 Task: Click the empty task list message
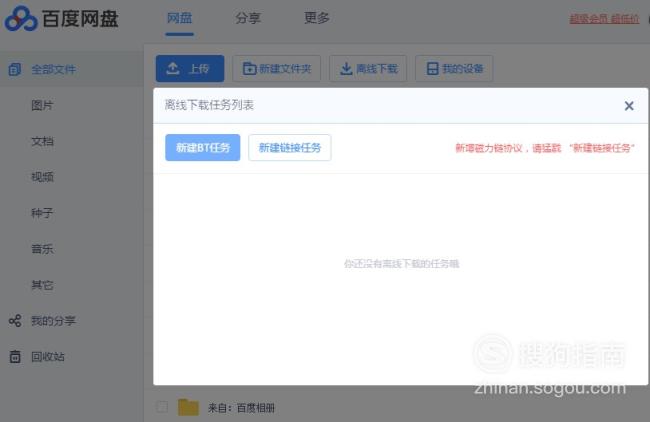click(x=401, y=264)
